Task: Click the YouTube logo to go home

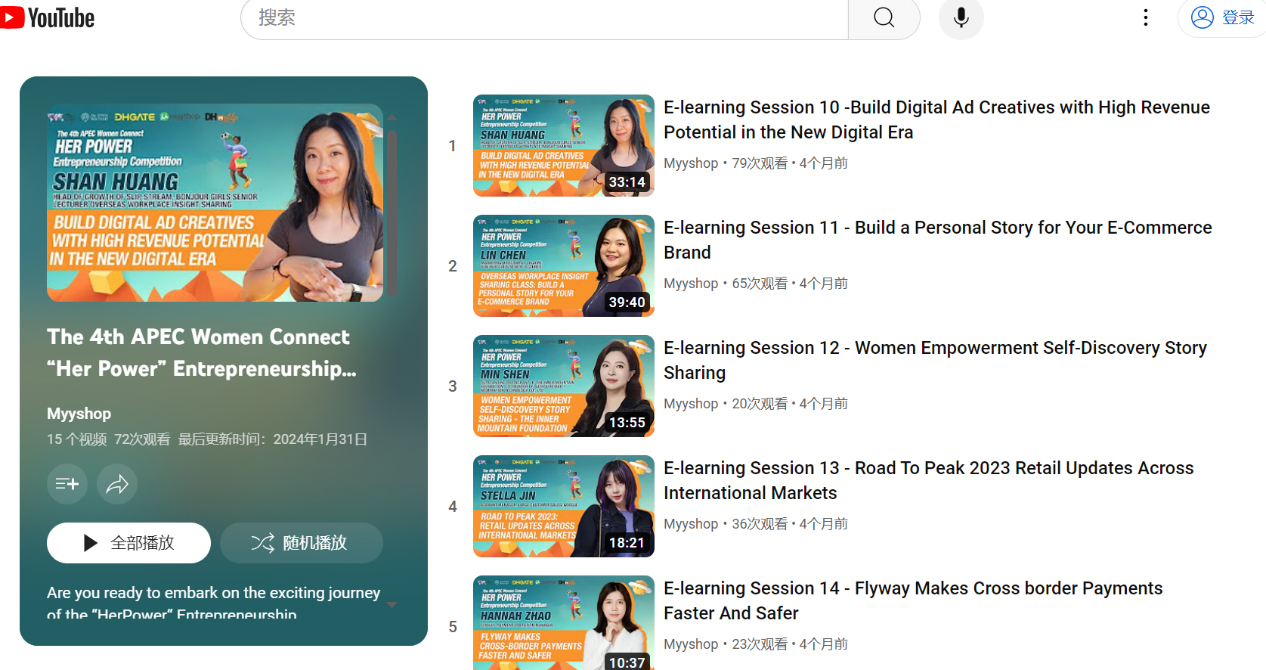Action: pos(48,17)
